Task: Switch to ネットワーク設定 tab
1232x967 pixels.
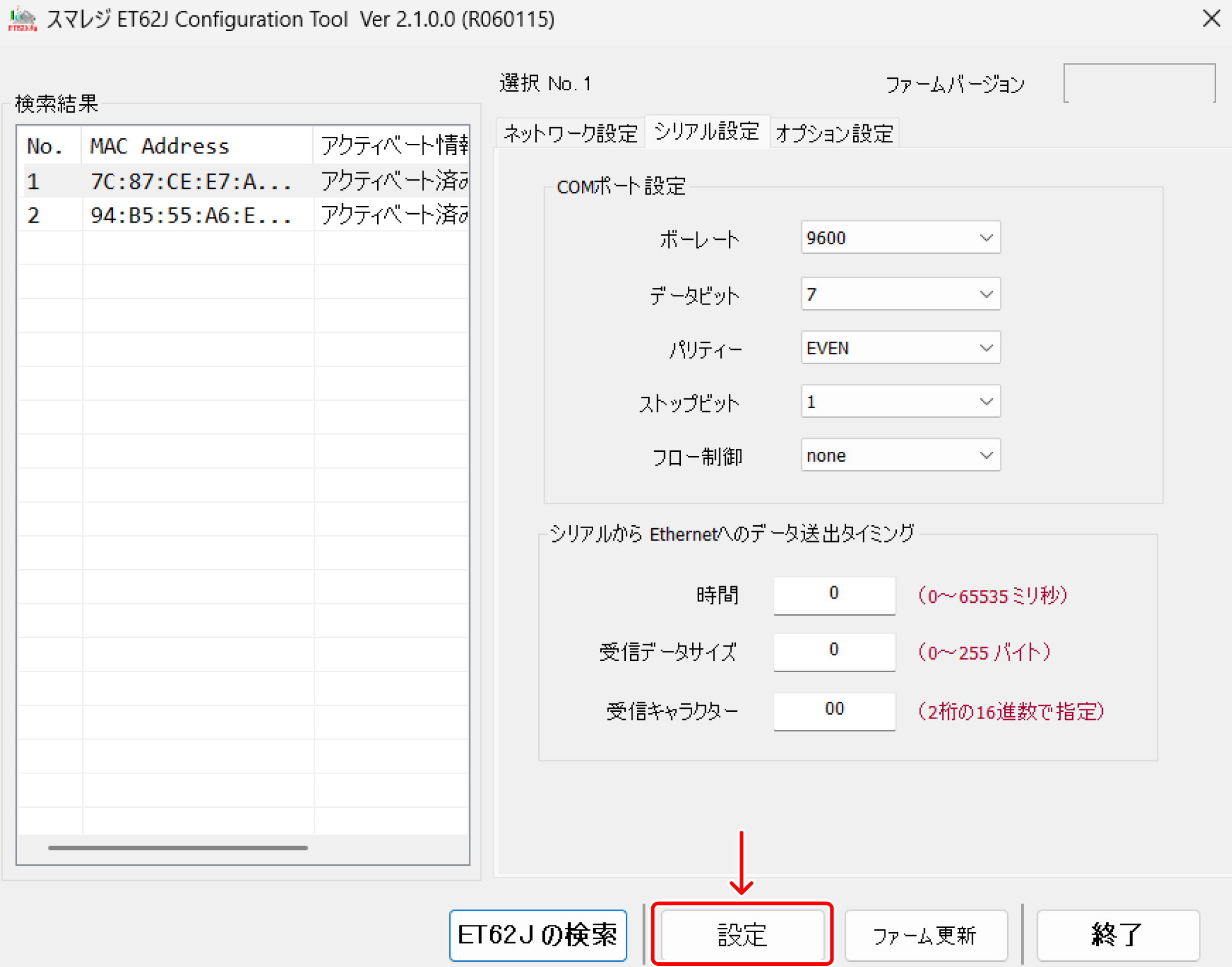Action: pyautogui.click(x=570, y=133)
